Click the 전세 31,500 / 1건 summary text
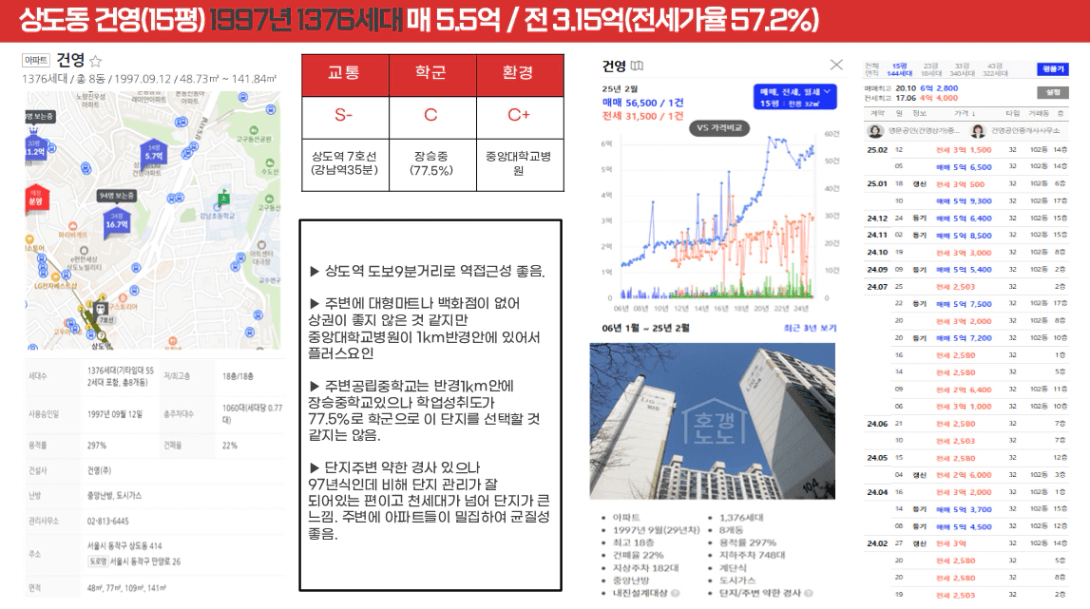This screenshot has width=1090, height=609. click(x=643, y=116)
